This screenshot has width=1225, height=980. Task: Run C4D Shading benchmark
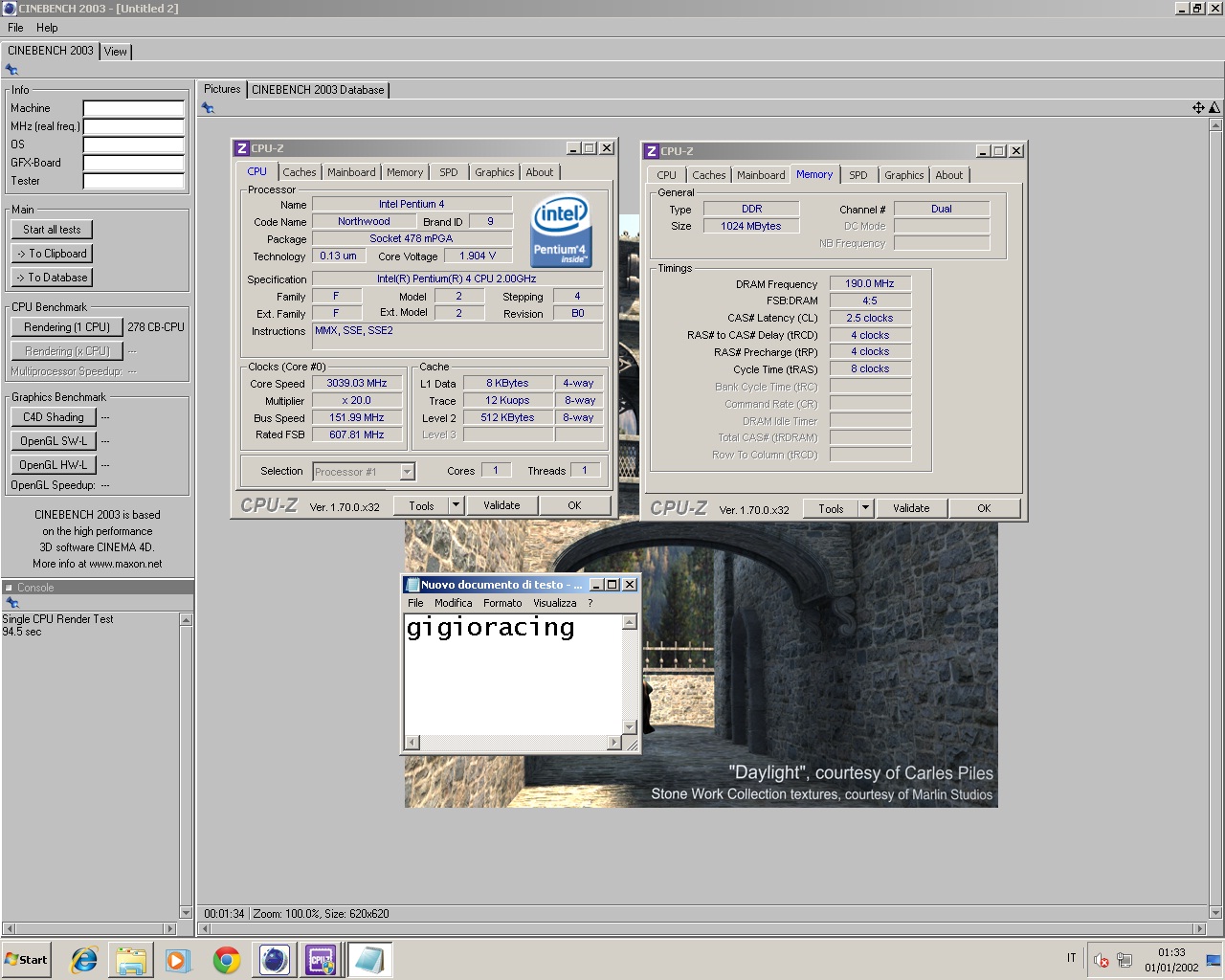pos(54,417)
